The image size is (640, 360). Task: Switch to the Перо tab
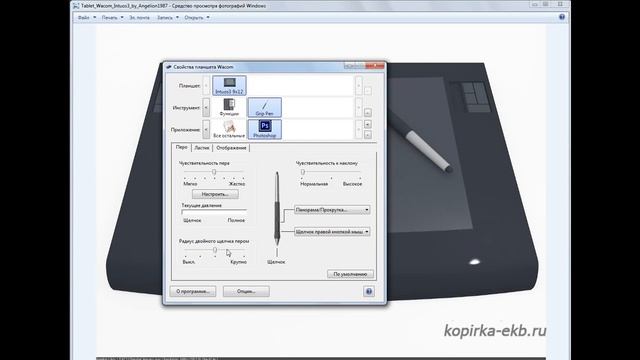coord(181,147)
